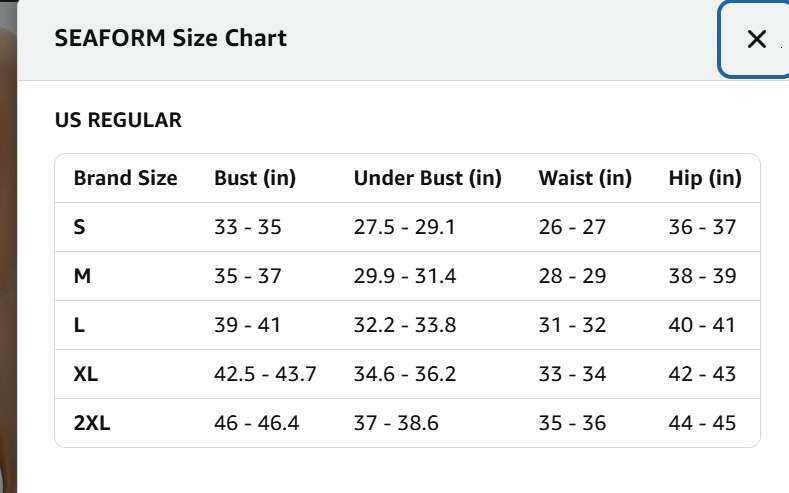Click the SEAFORM Size Chart title
The width and height of the screenshot is (789, 493).
click(x=170, y=38)
